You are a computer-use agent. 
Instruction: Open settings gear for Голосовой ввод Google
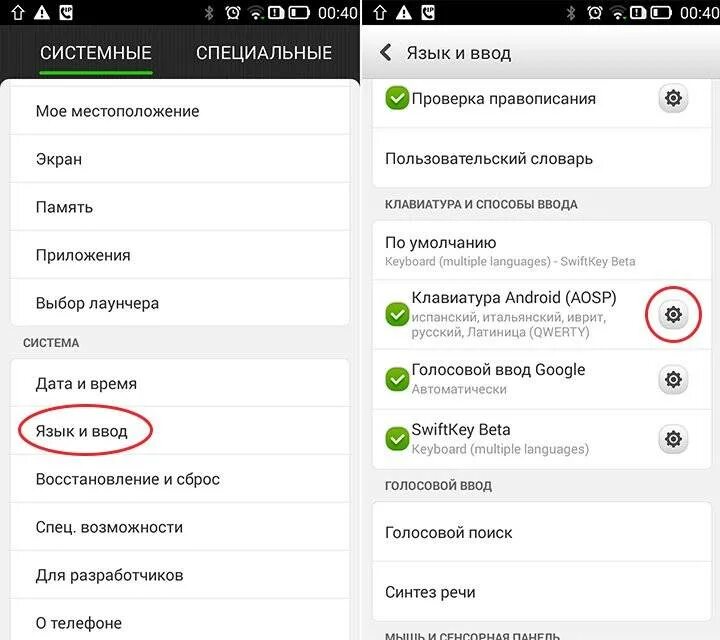(673, 379)
